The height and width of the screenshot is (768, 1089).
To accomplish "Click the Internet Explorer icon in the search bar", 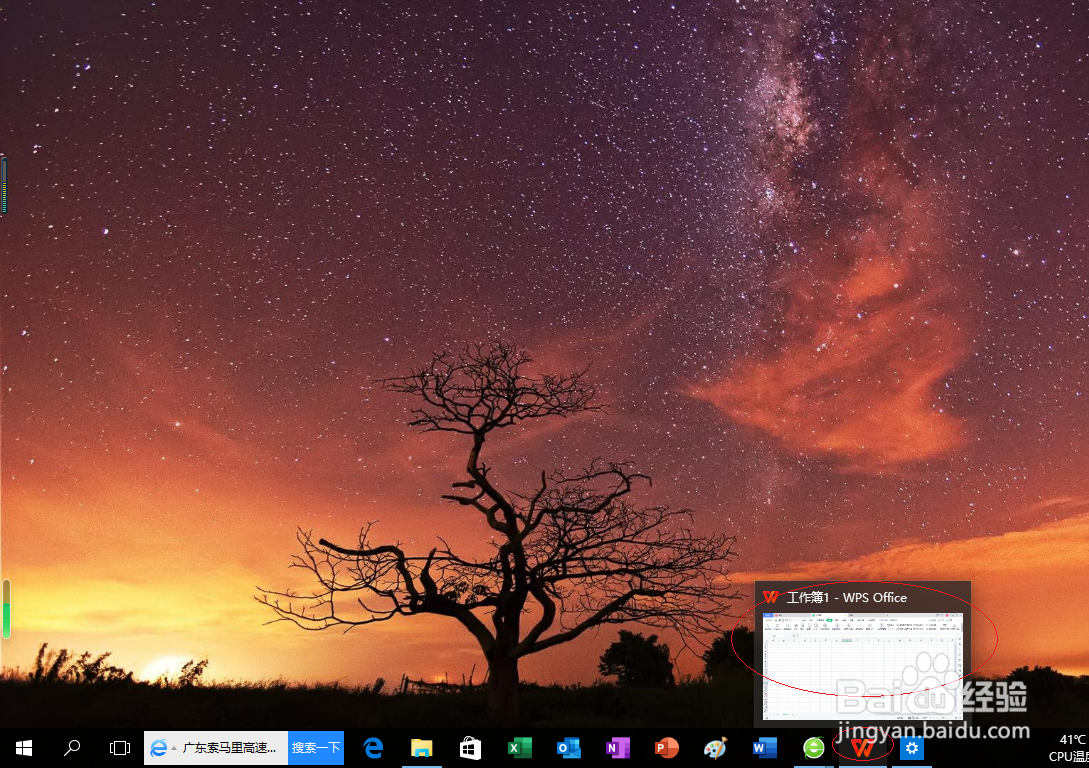I will (158, 748).
